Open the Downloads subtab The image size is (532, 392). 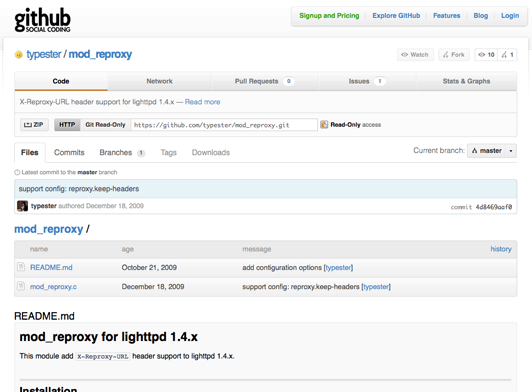point(211,152)
